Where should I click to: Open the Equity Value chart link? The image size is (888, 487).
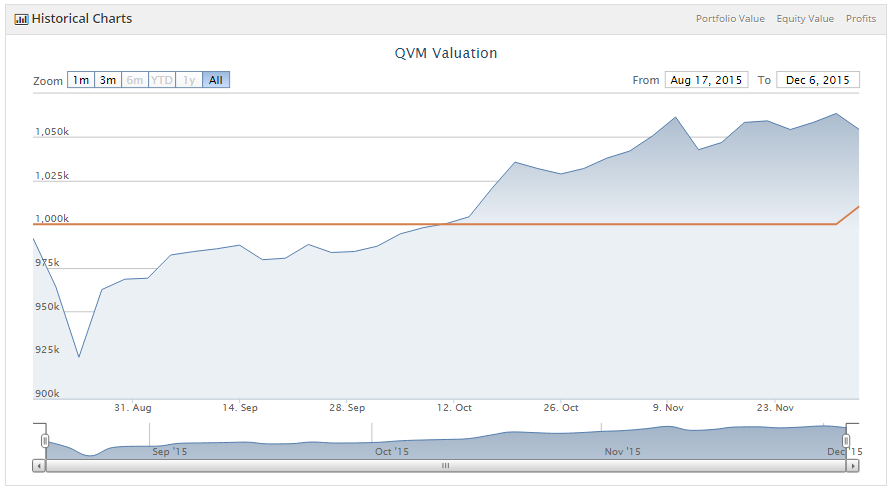pos(805,19)
